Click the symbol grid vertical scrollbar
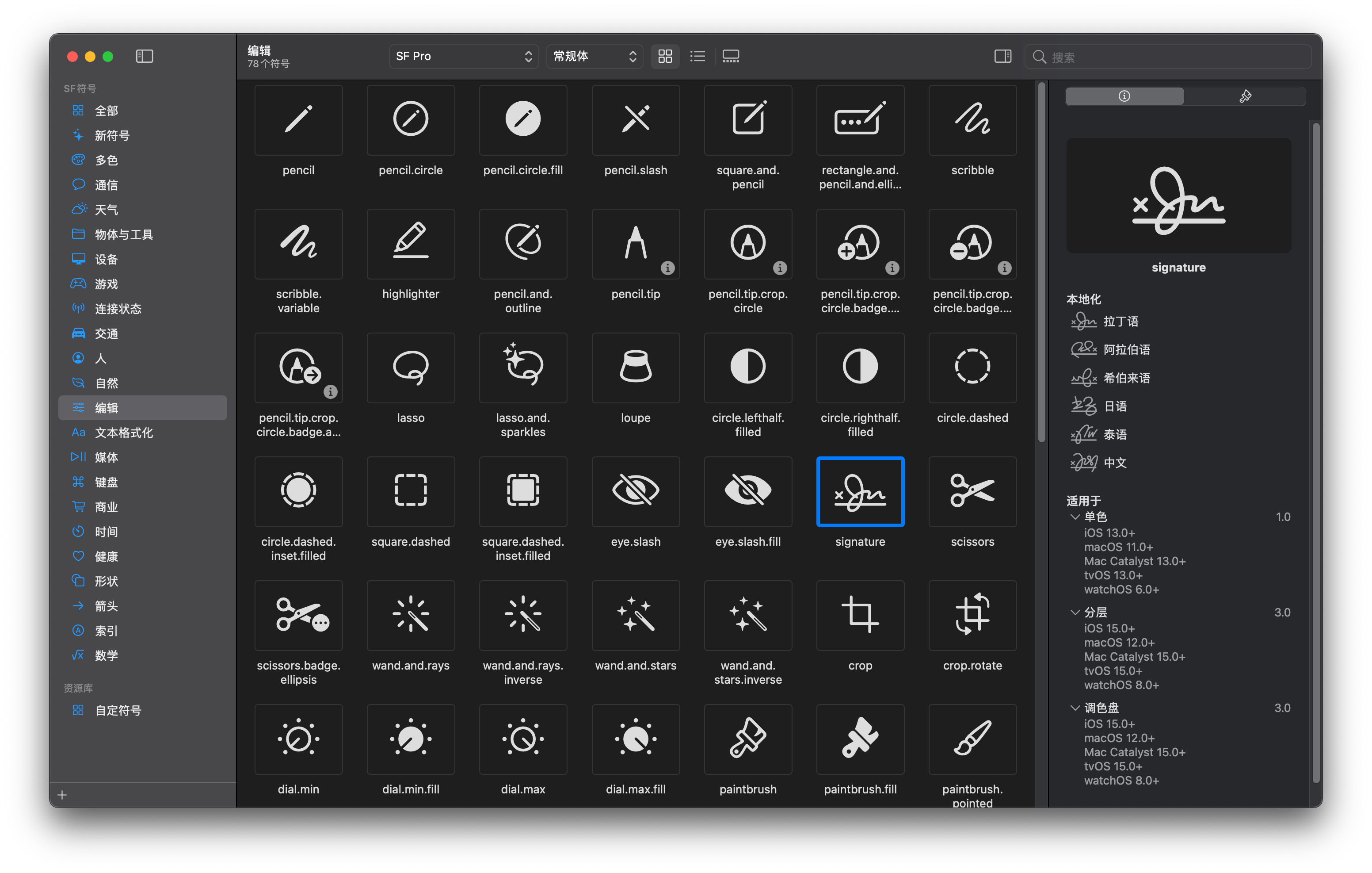 [x=1041, y=262]
